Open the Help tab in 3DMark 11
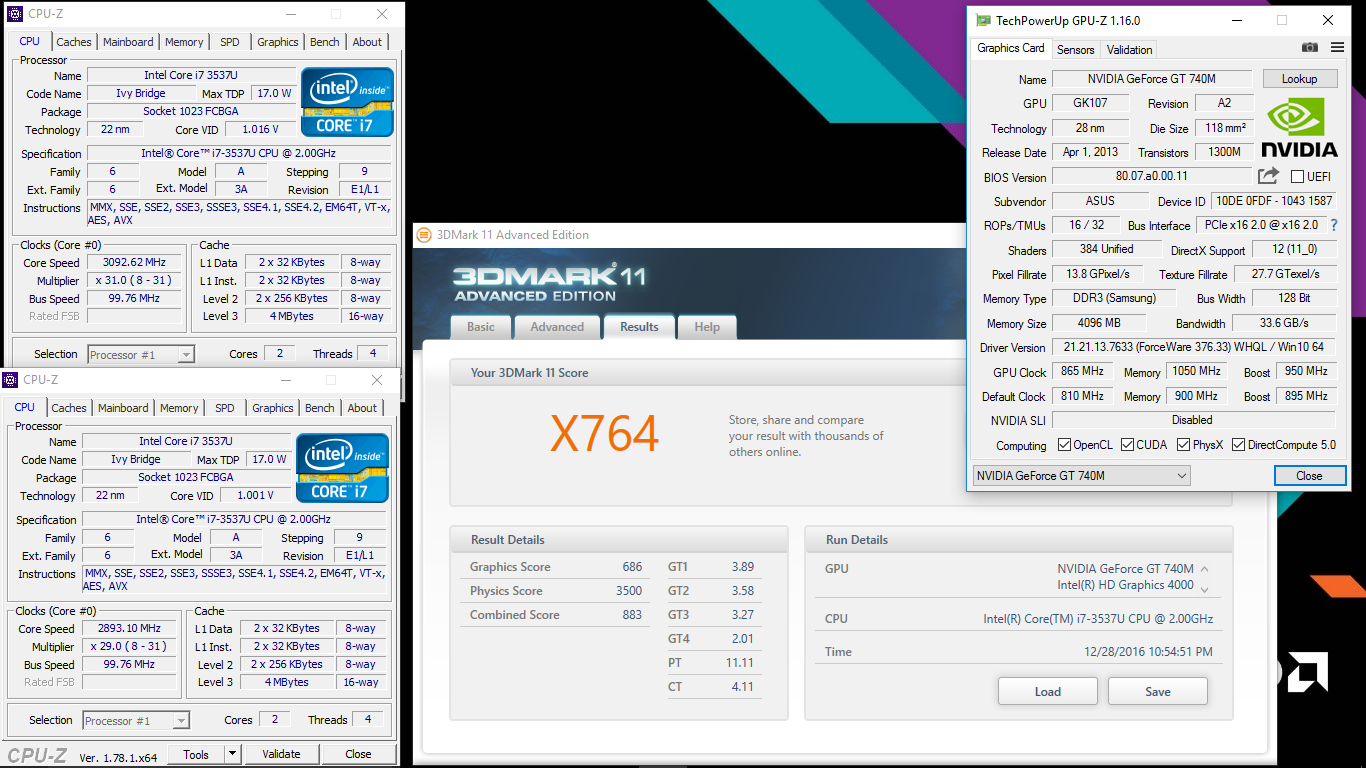 [707, 327]
